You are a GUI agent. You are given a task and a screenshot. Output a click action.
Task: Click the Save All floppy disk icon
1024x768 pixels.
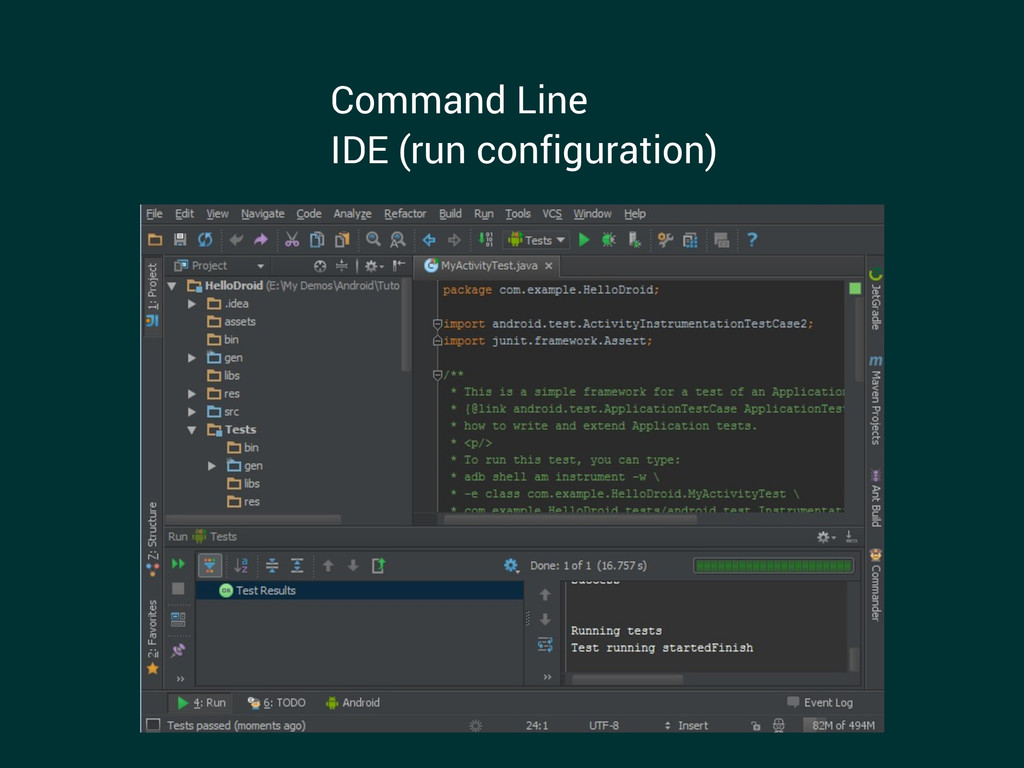point(180,240)
